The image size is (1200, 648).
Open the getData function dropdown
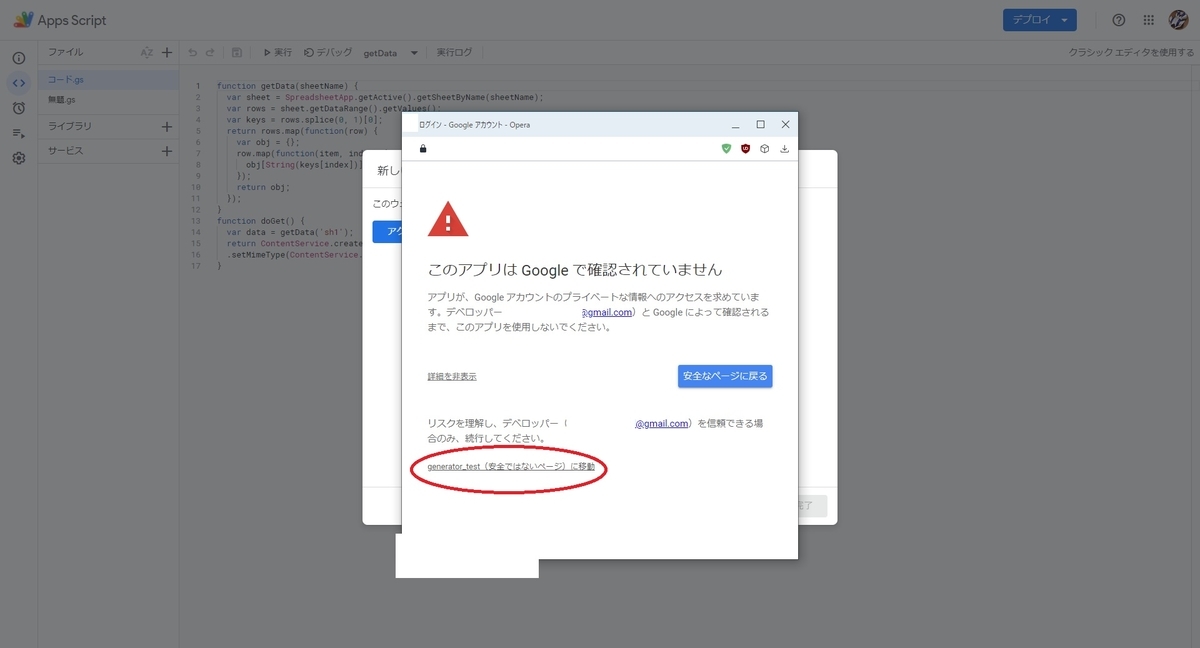390,53
